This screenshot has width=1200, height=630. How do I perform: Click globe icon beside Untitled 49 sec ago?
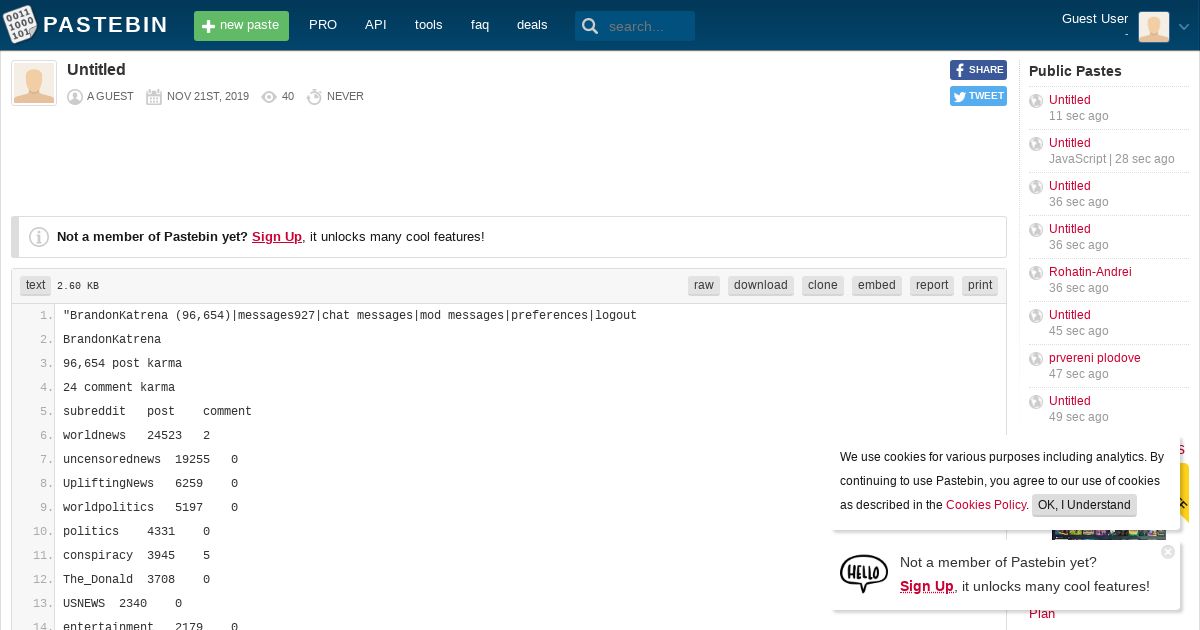tap(1036, 402)
